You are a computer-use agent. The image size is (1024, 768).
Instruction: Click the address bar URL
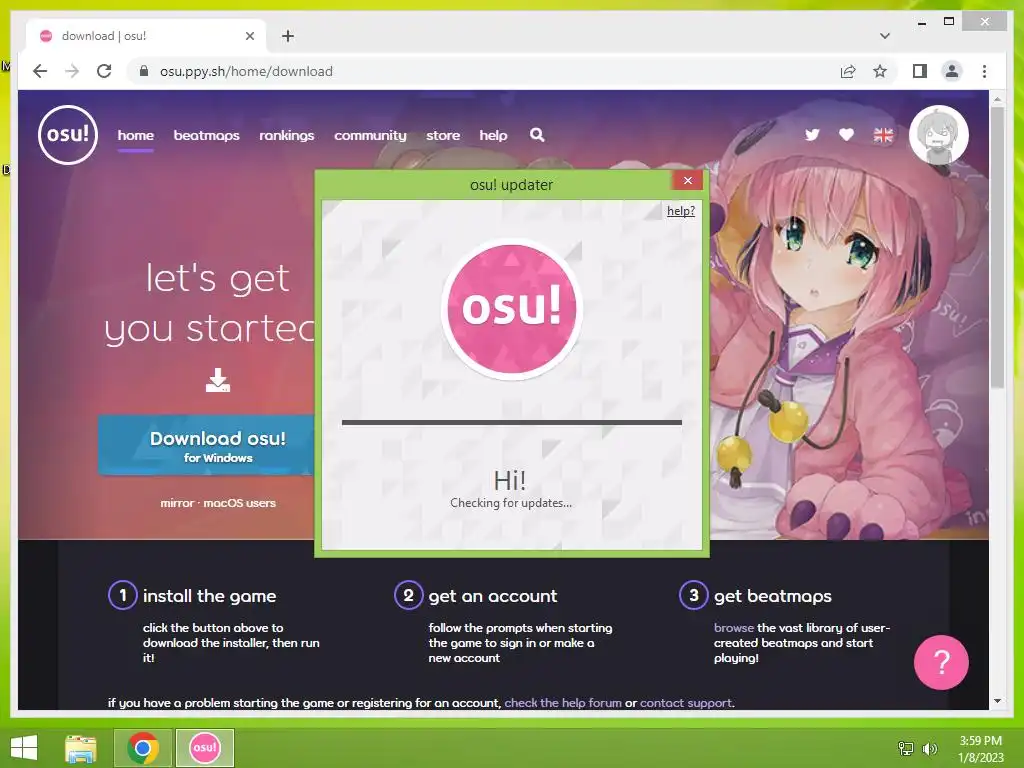tap(246, 71)
